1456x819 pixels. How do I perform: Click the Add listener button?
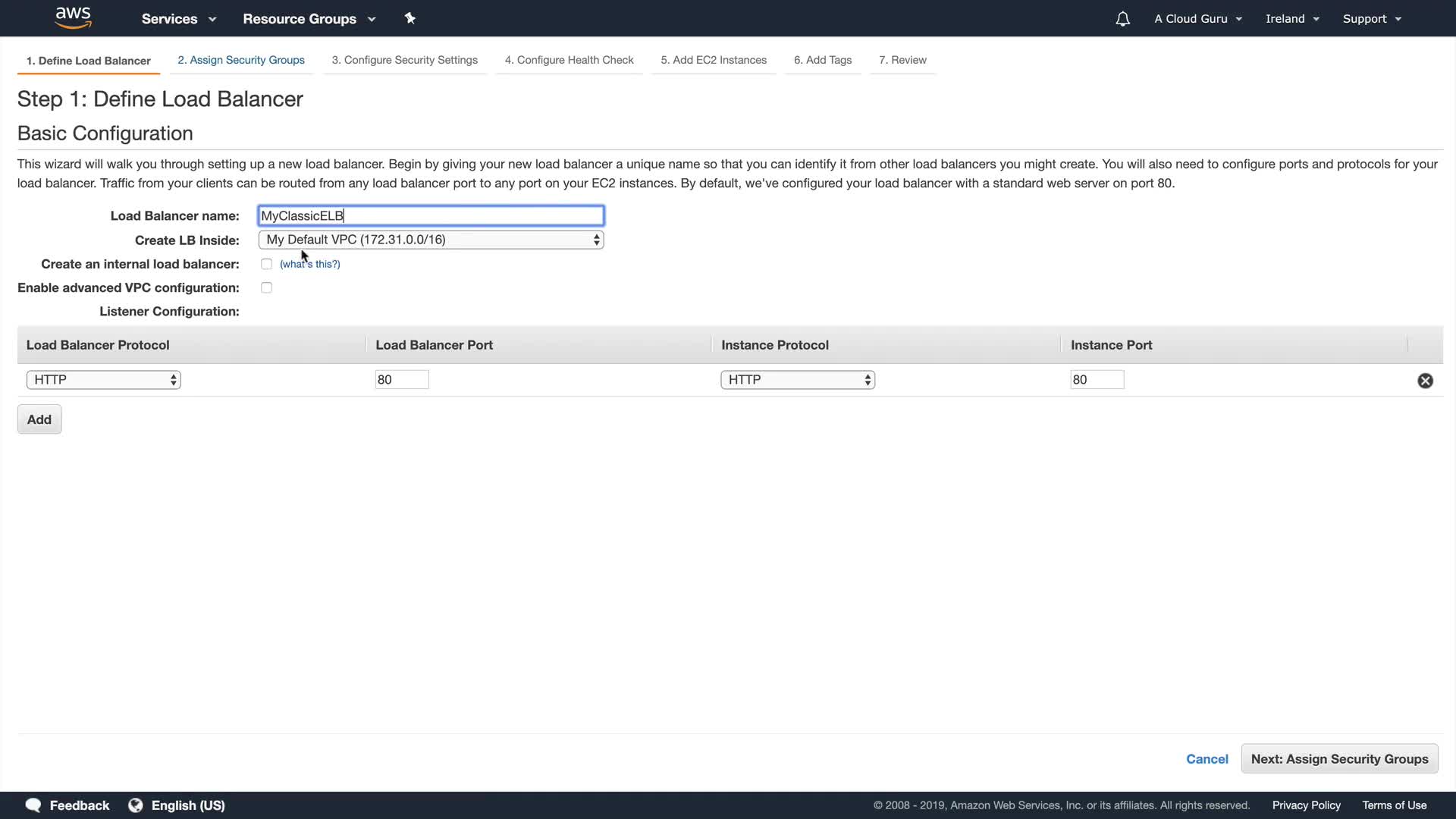click(39, 419)
